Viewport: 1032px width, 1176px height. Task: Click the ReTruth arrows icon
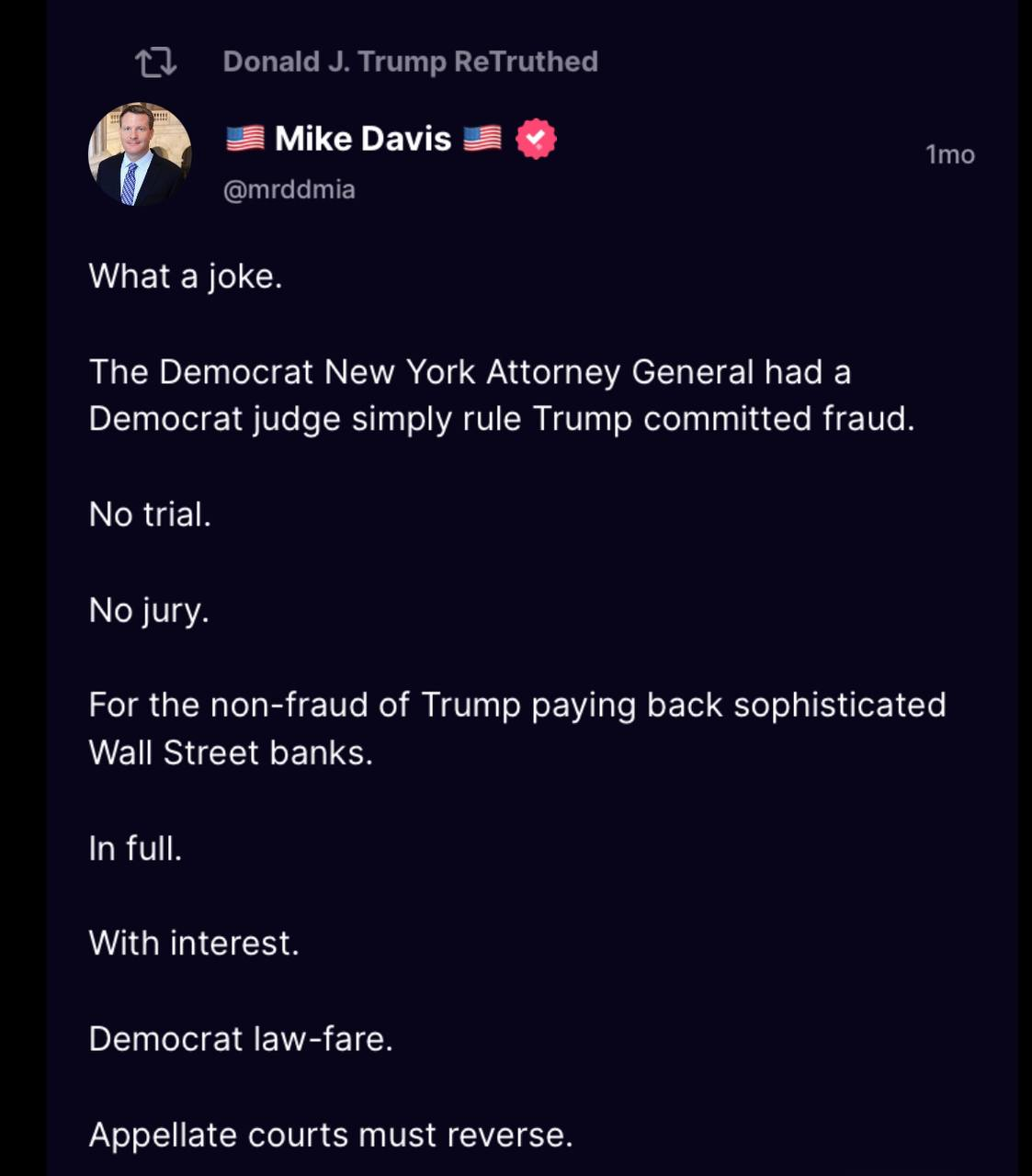pos(155,62)
